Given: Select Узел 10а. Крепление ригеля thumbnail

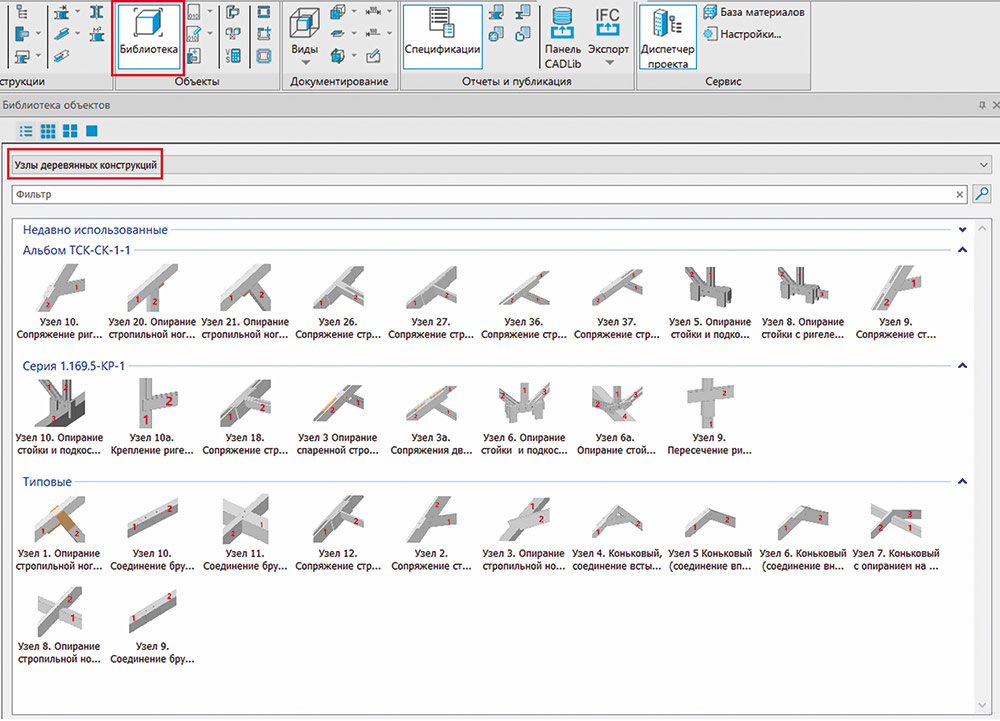Looking at the screenshot, I should pyautogui.click(x=152, y=418).
